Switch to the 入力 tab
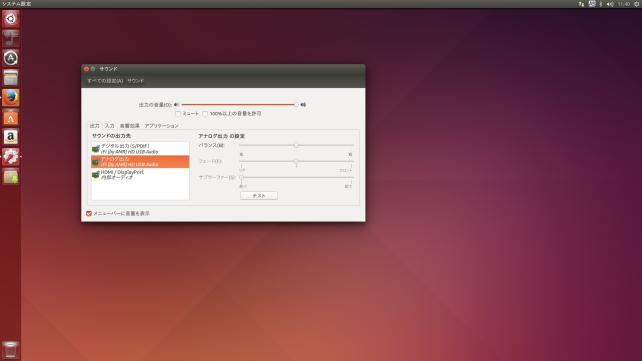 tap(110, 126)
